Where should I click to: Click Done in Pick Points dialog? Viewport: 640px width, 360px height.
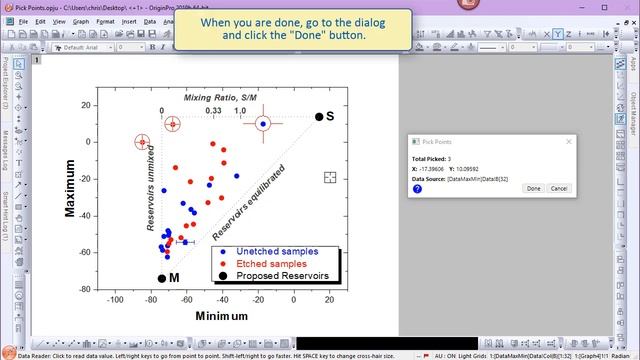(533, 189)
